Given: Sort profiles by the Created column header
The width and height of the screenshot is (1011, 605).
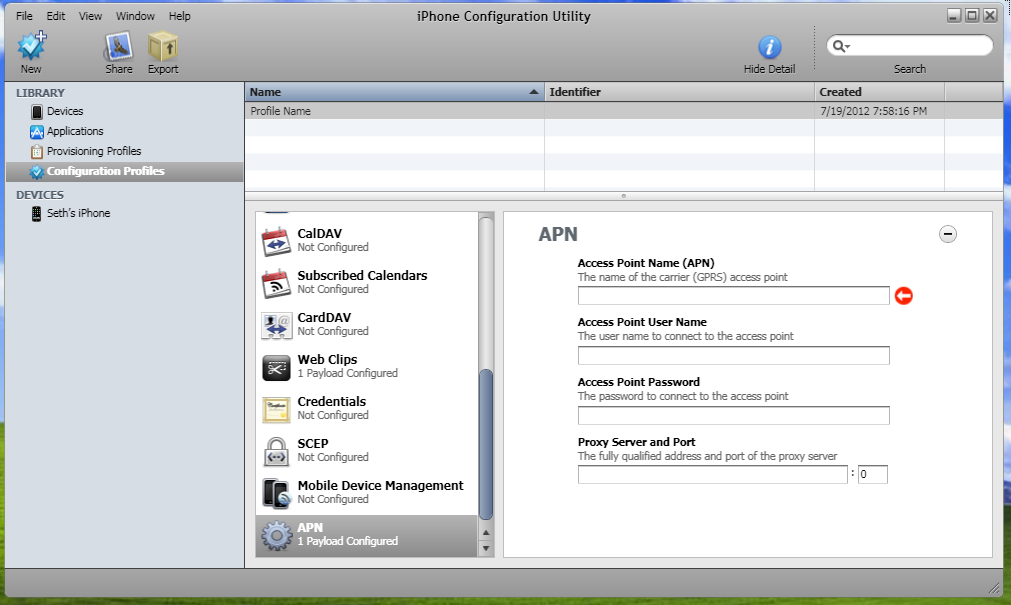Looking at the screenshot, I should [879, 92].
